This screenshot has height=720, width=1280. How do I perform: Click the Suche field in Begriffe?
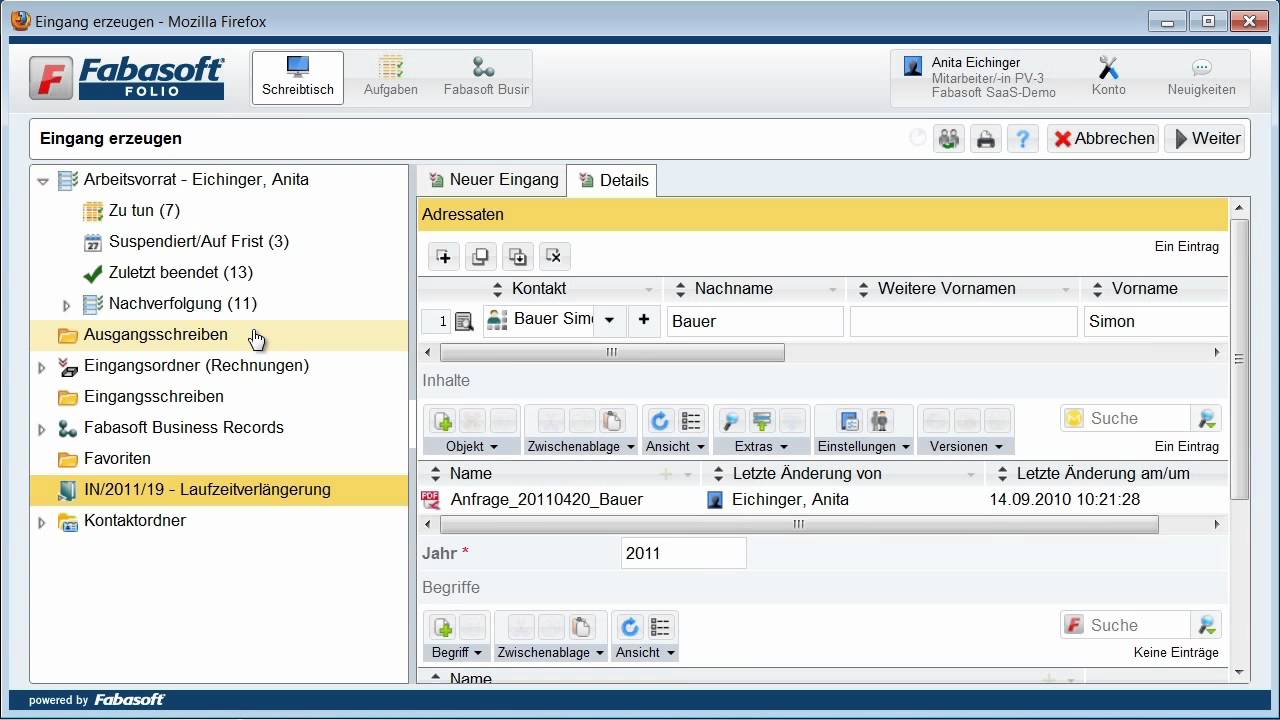pos(1137,625)
